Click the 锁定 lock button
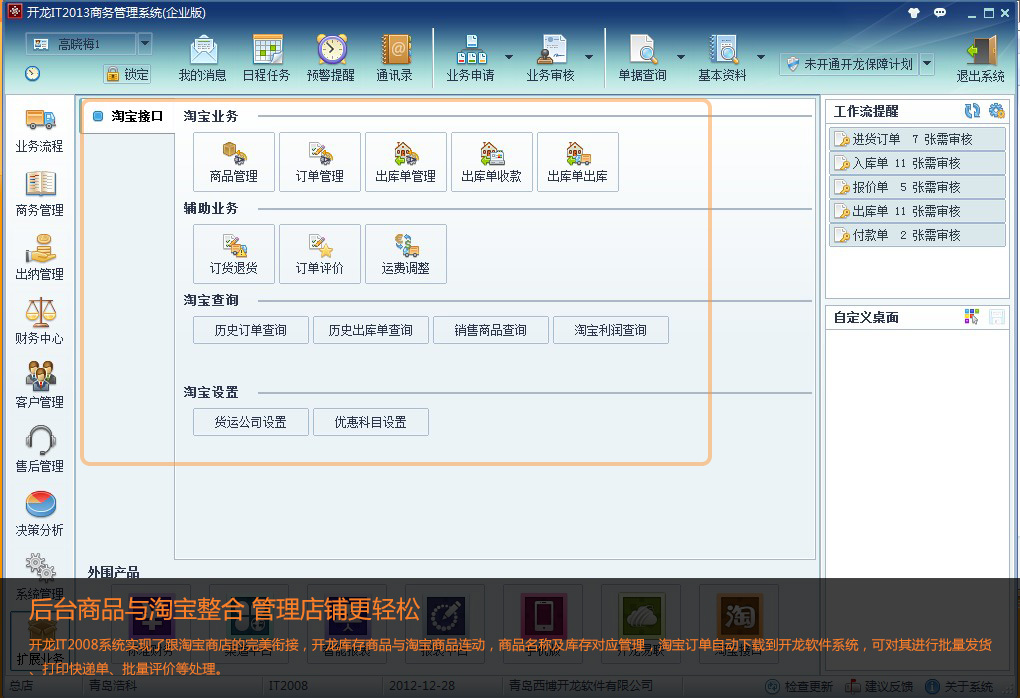The width and height of the screenshot is (1020, 698). click(x=128, y=74)
